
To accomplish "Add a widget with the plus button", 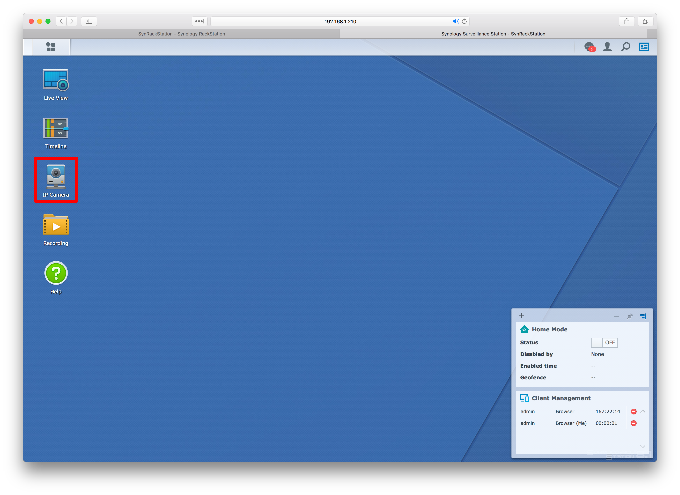I will 521,315.
